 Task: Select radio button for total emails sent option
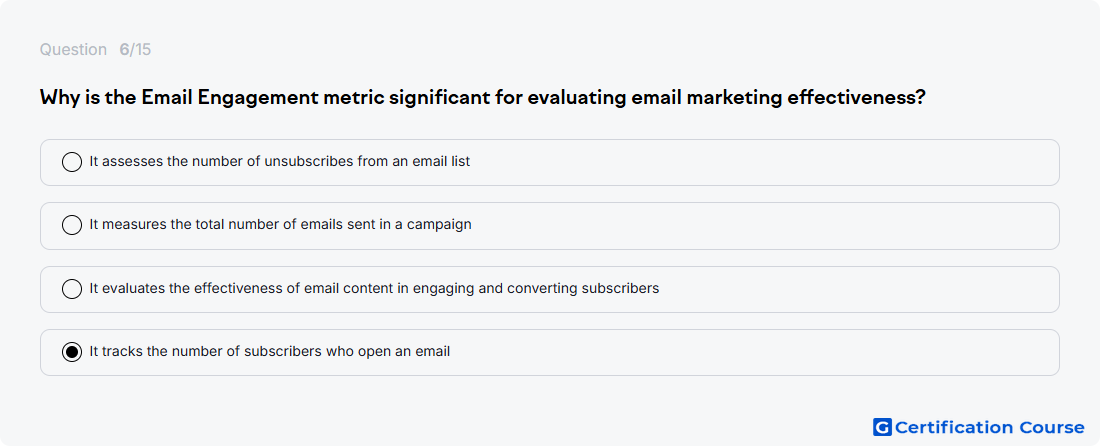[72, 225]
